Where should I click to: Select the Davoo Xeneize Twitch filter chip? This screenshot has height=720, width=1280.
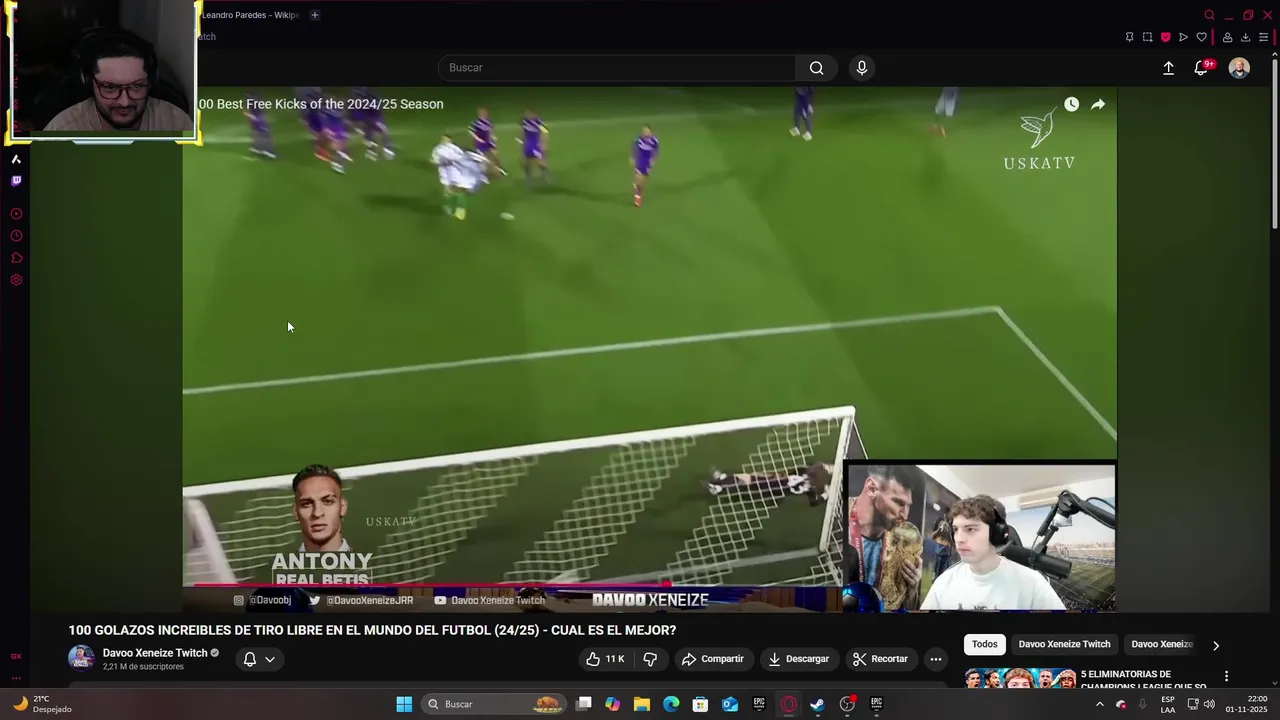[1064, 645]
